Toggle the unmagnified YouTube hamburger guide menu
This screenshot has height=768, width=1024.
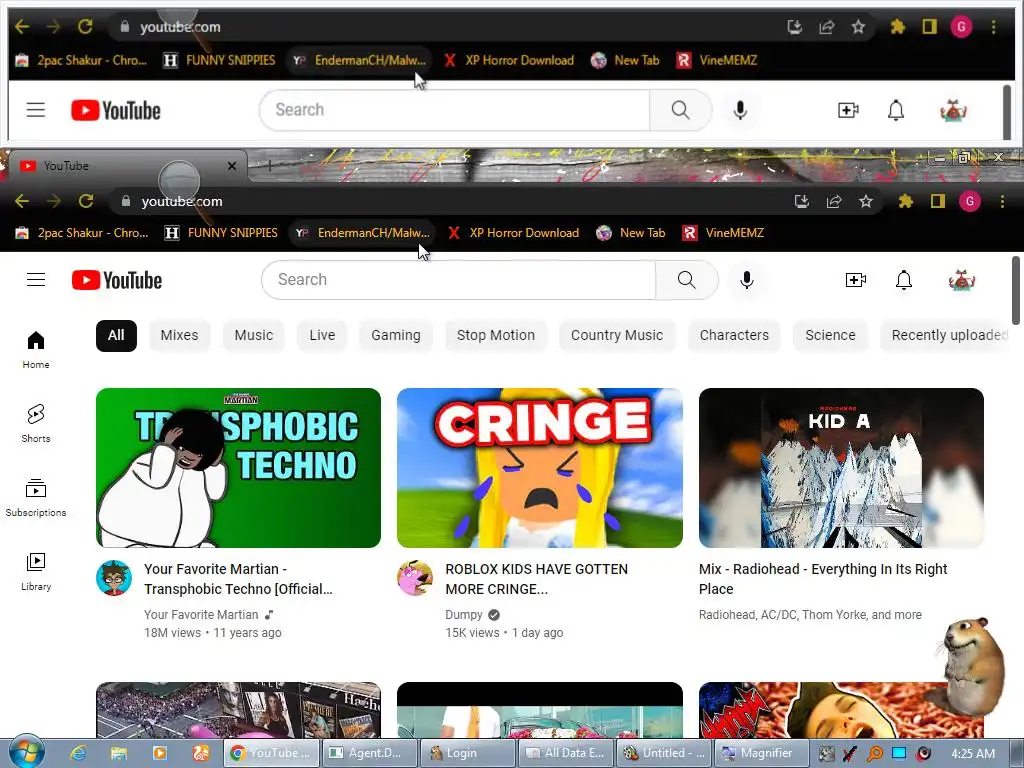pyautogui.click(x=36, y=280)
